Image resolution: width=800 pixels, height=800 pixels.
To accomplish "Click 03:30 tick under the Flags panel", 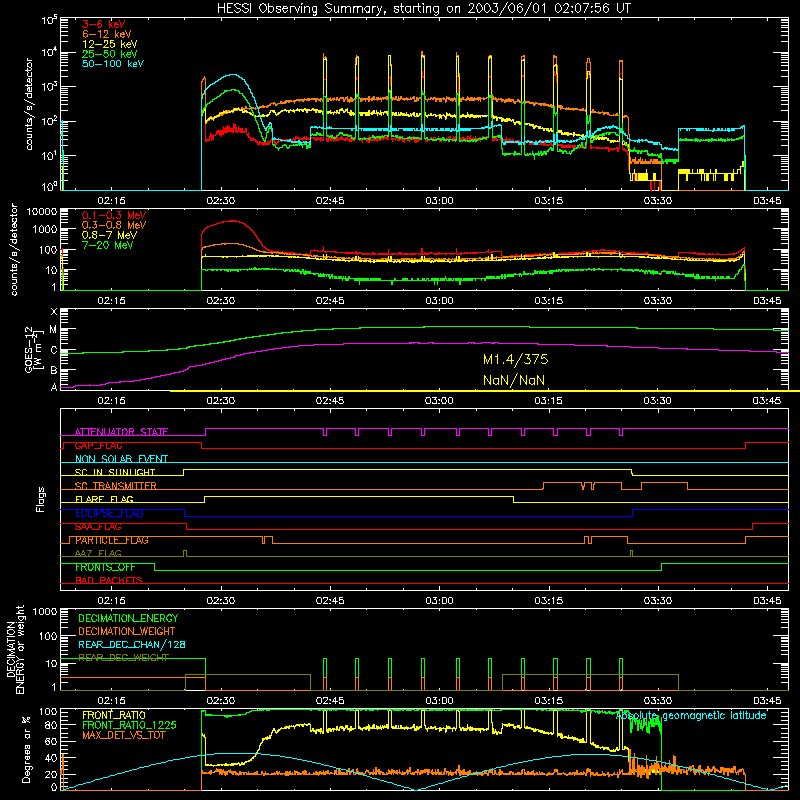I will 658,601.
